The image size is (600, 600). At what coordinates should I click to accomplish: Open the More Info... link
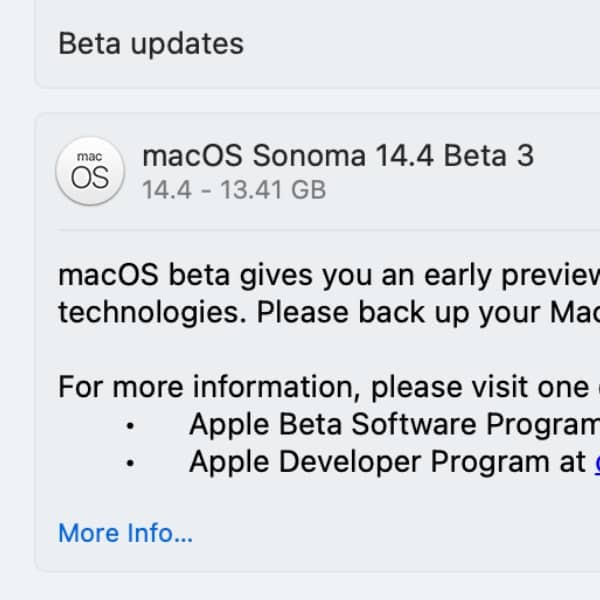click(125, 533)
